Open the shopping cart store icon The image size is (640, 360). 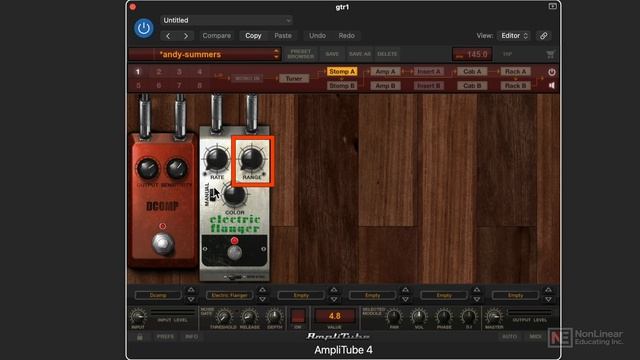(x=550, y=54)
